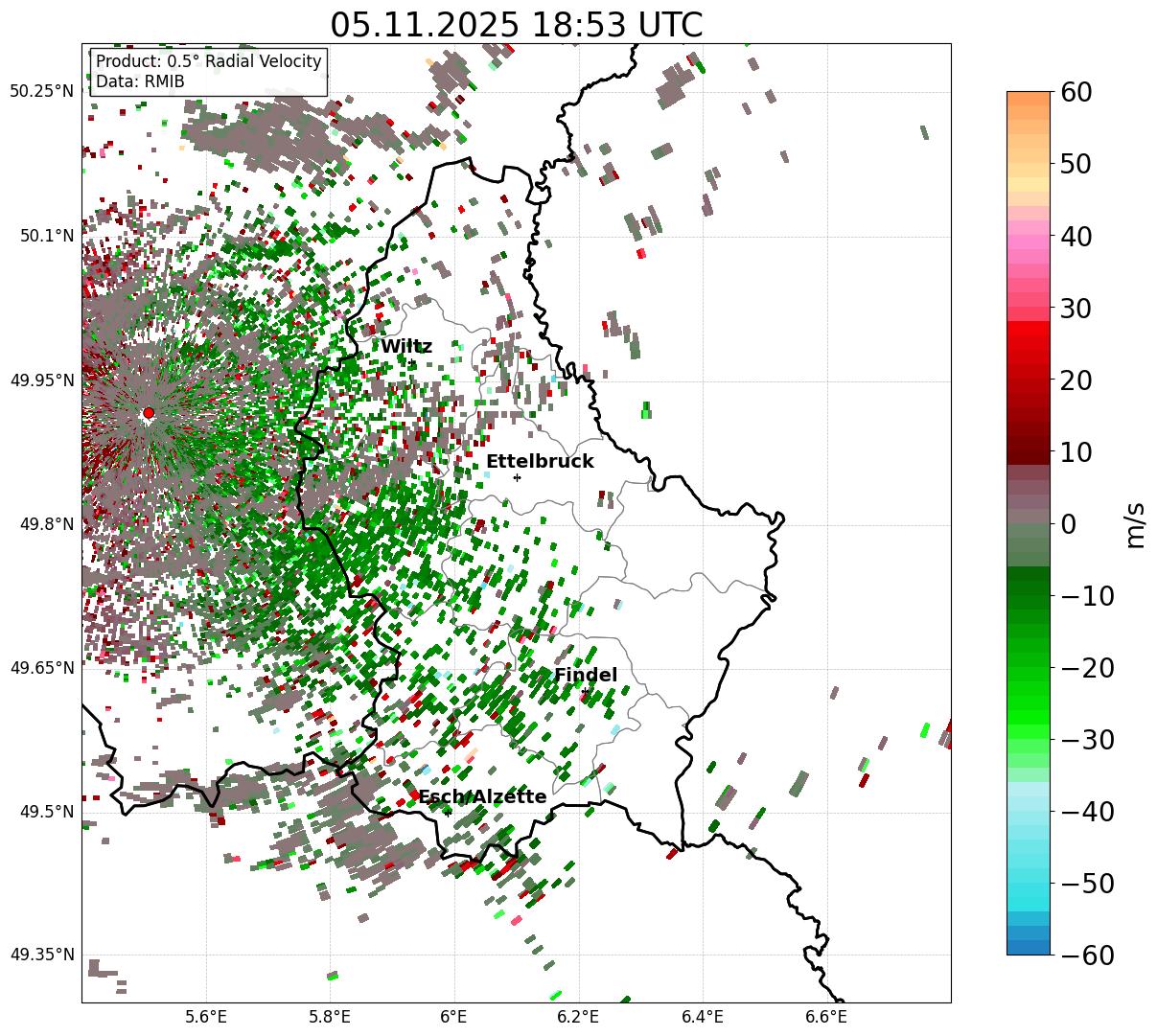The width and height of the screenshot is (1157, 1036).
Task: Click the title 05.11.2025 18:53 UTC
Action: click(x=516, y=25)
